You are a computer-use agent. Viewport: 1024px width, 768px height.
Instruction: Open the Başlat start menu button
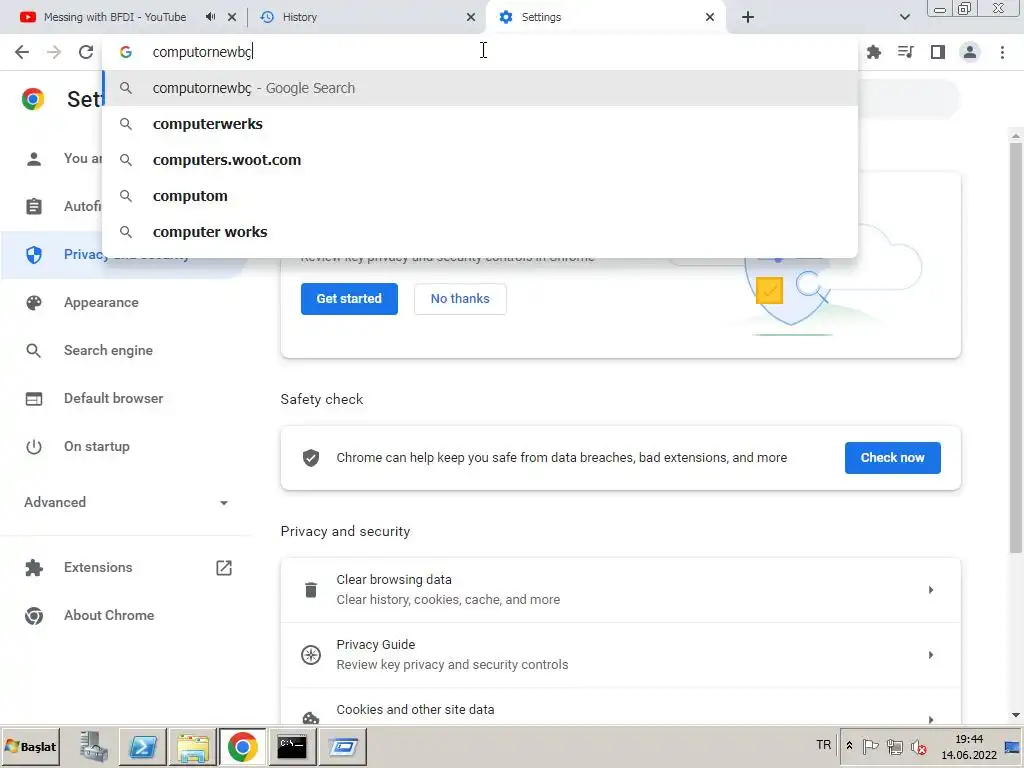coord(31,746)
